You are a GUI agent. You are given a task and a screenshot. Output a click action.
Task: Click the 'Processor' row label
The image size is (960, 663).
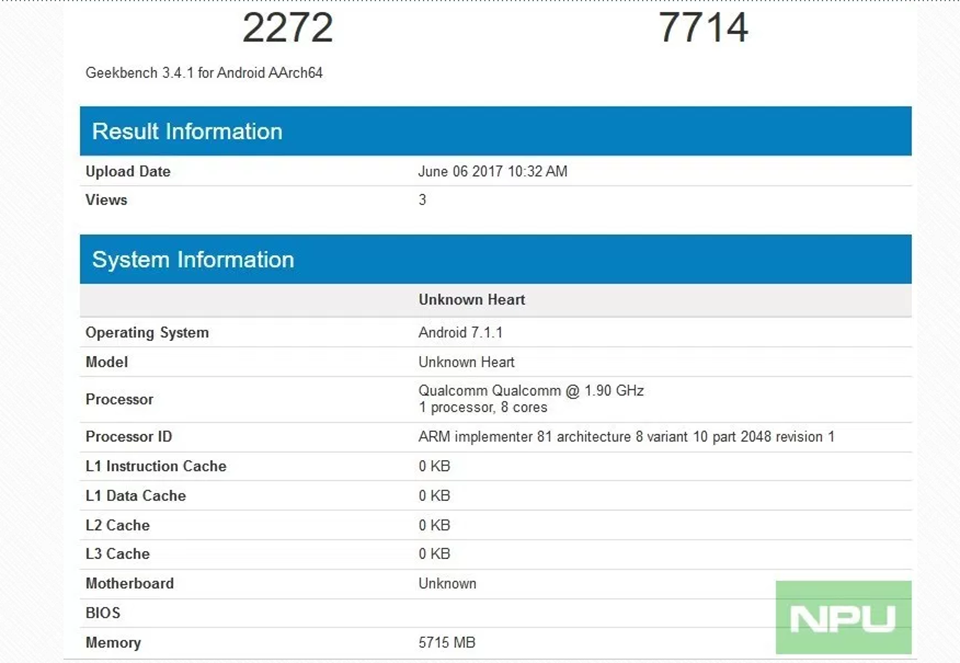[119, 399]
